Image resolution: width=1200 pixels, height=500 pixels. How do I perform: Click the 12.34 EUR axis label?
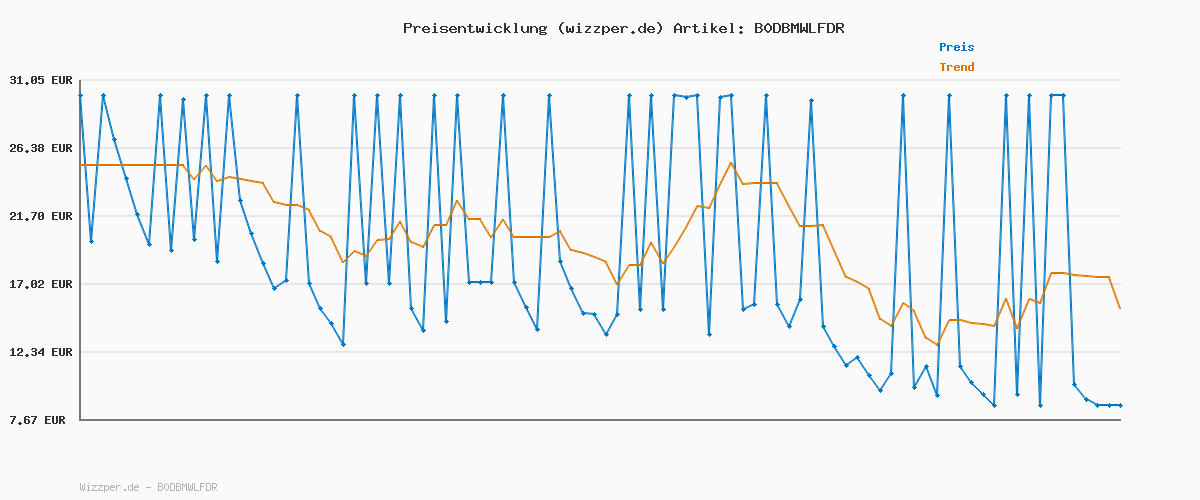pos(41,352)
